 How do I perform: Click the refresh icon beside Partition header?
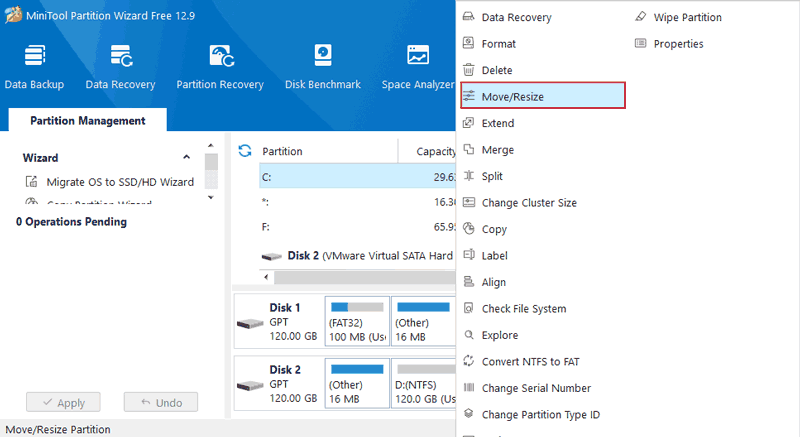click(x=244, y=151)
